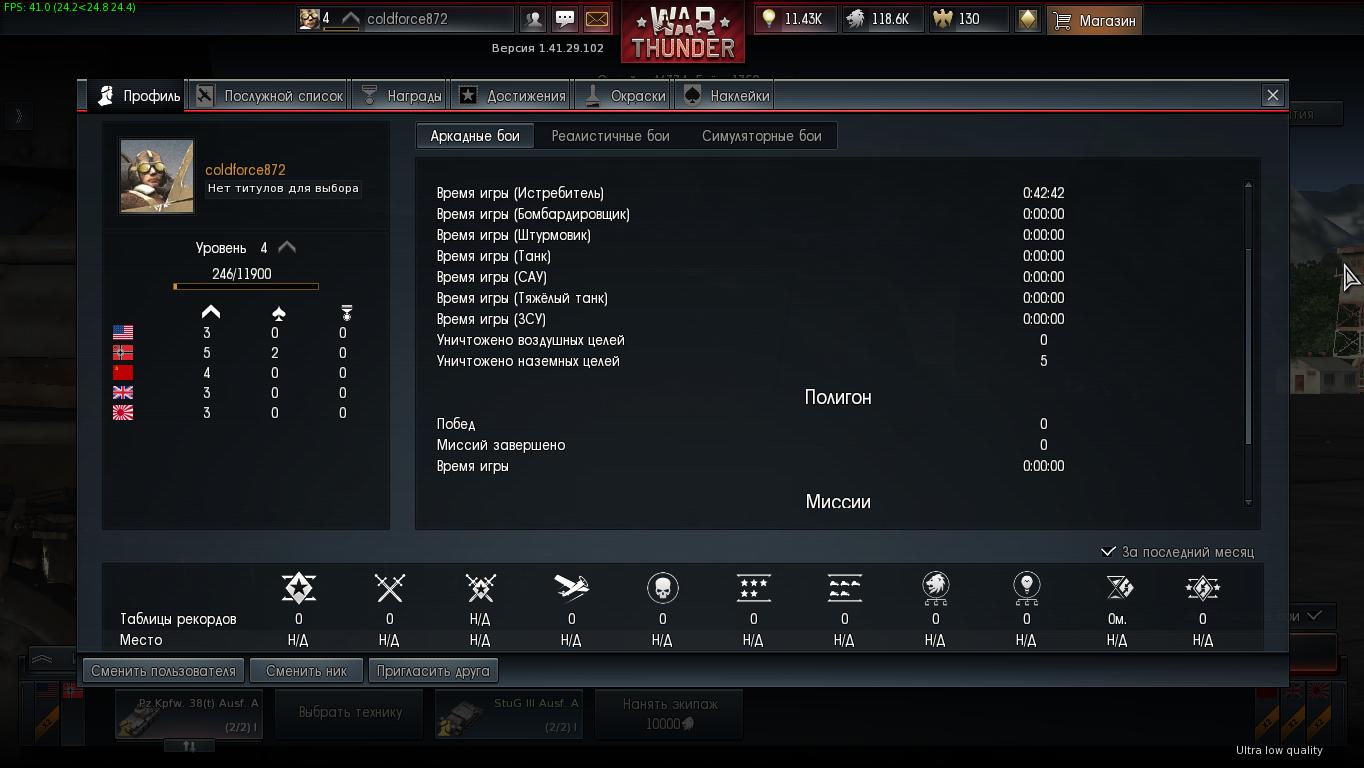Select the 'Симуляторные бои' mode
The width and height of the screenshot is (1364, 768).
coord(761,136)
